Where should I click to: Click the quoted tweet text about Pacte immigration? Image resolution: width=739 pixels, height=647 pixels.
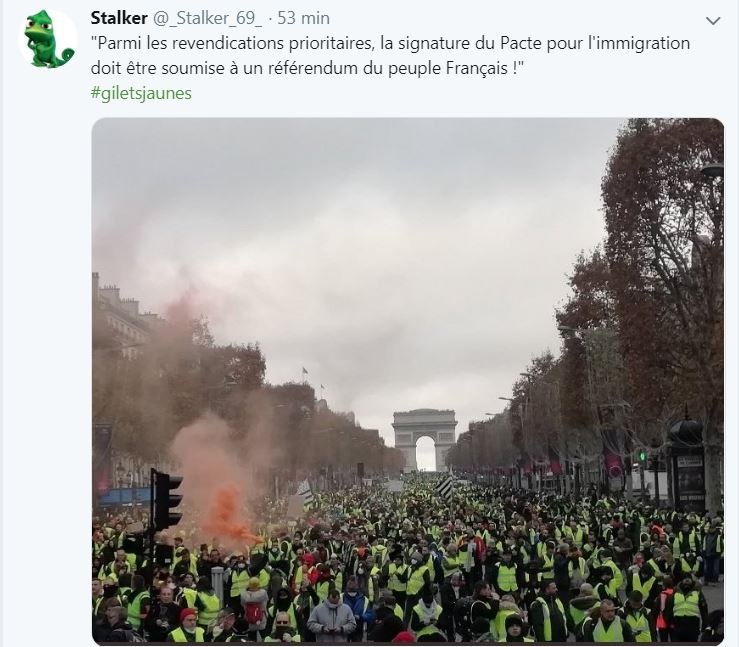[x=390, y=55]
